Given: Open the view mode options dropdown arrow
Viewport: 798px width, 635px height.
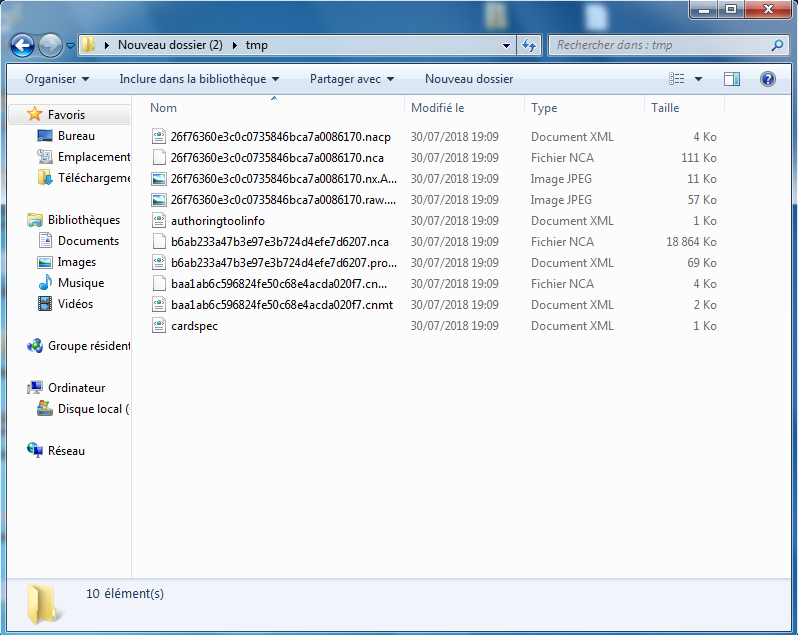Looking at the screenshot, I should coord(698,79).
